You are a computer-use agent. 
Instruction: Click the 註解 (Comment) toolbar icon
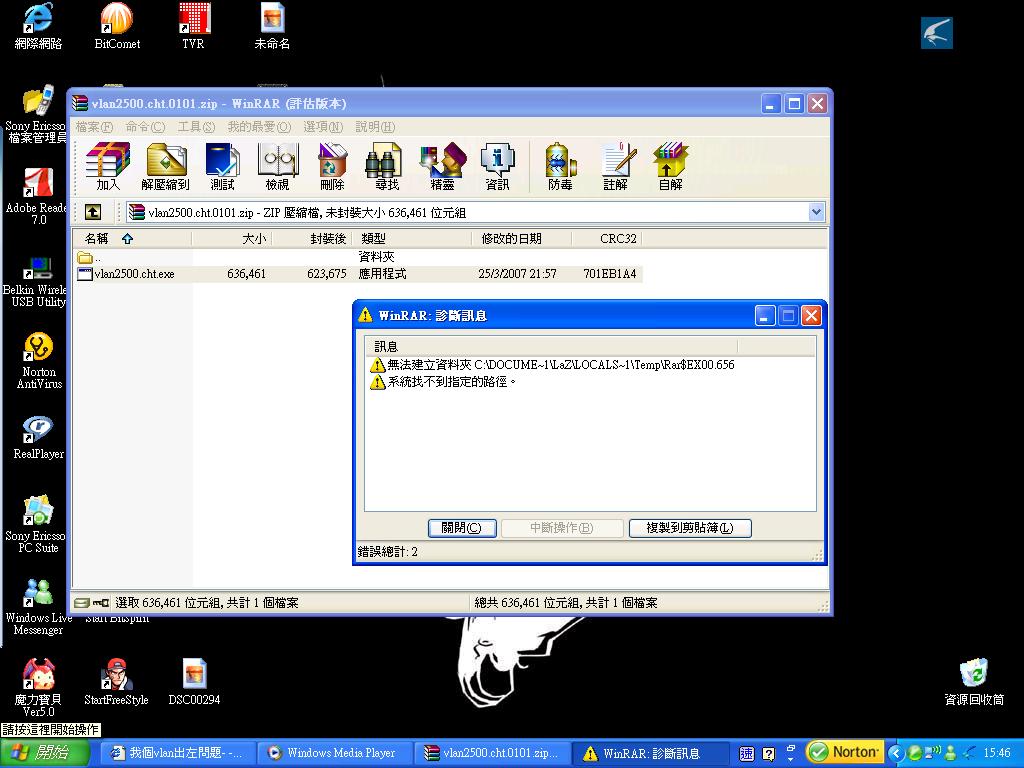615,166
